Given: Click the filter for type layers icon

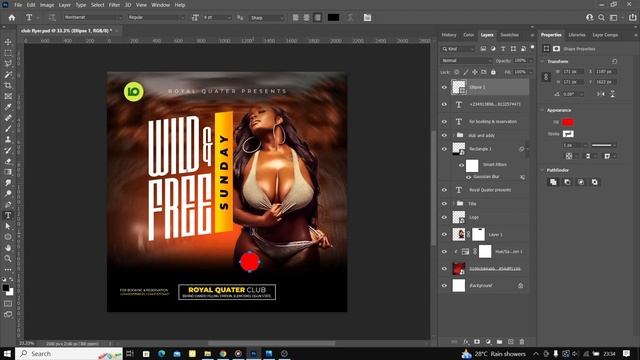Looking at the screenshot, I should pyautogui.click(x=503, y=49).
